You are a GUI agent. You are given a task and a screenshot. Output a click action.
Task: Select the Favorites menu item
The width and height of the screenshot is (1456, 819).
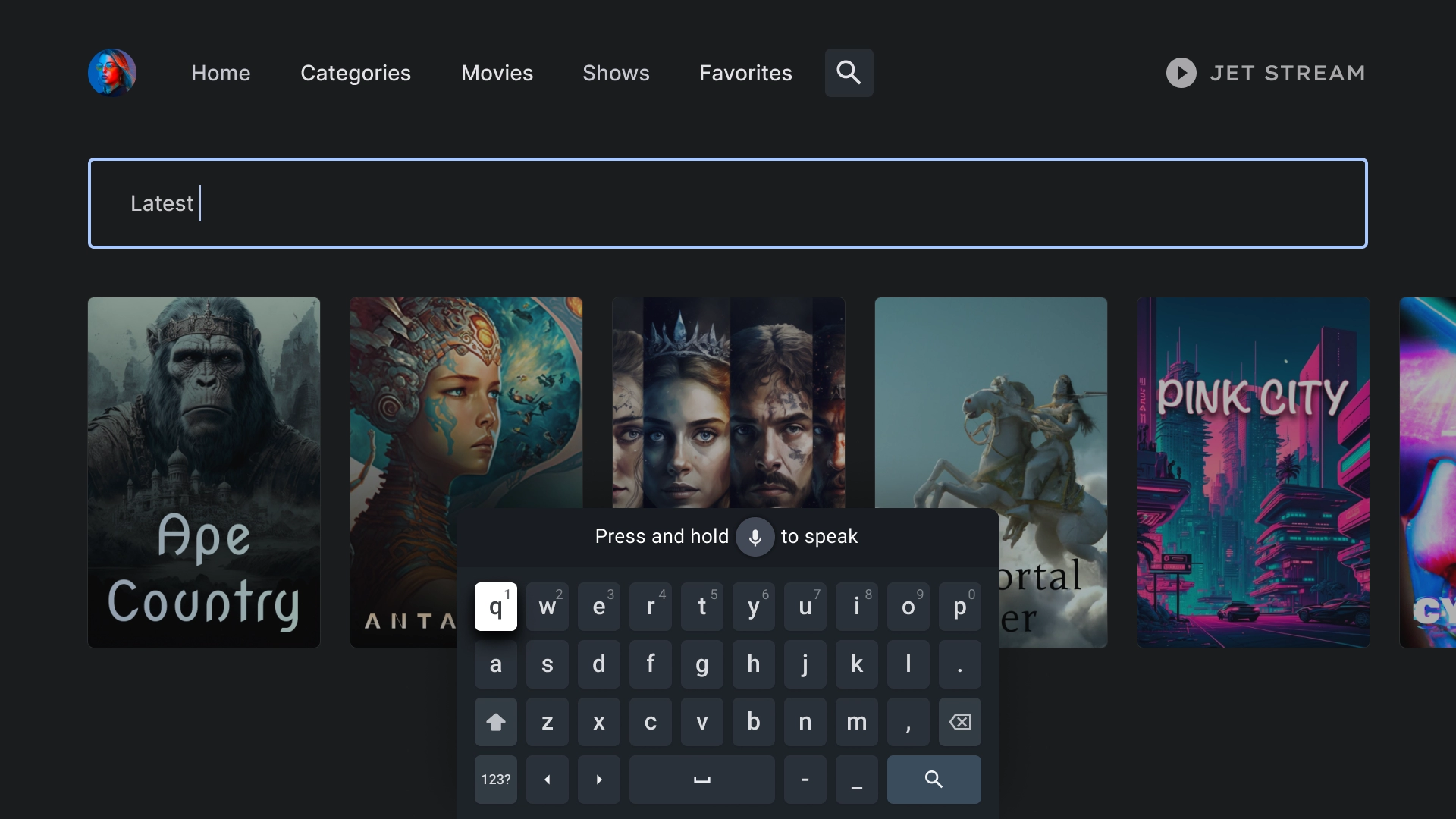pyautogui.click(x=745, y=72)
